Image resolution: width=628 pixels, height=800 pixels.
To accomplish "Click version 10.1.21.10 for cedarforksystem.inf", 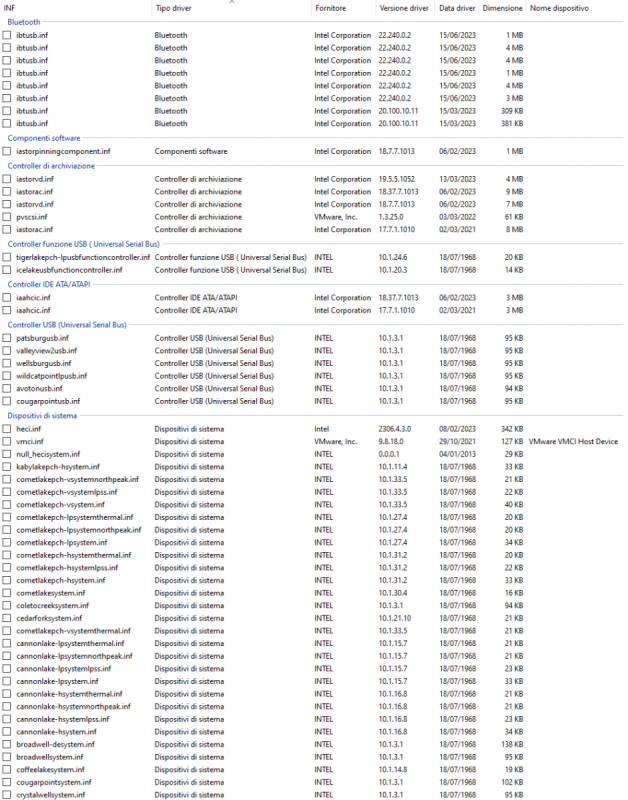I will [395, 618].
